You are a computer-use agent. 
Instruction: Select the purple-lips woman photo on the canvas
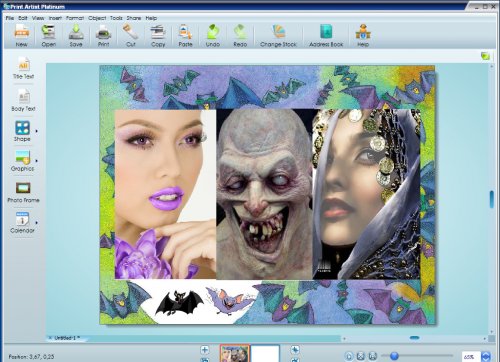point(165,195)
